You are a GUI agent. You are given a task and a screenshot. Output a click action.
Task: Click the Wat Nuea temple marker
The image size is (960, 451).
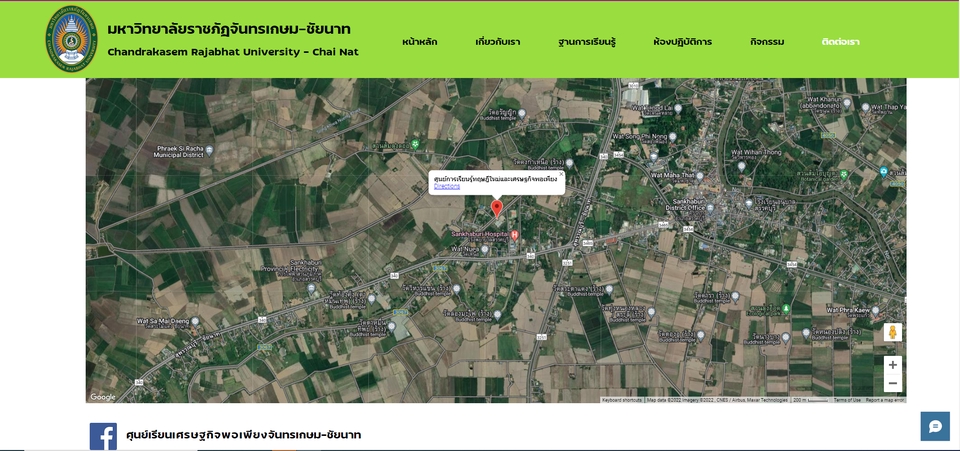[484, 249]
